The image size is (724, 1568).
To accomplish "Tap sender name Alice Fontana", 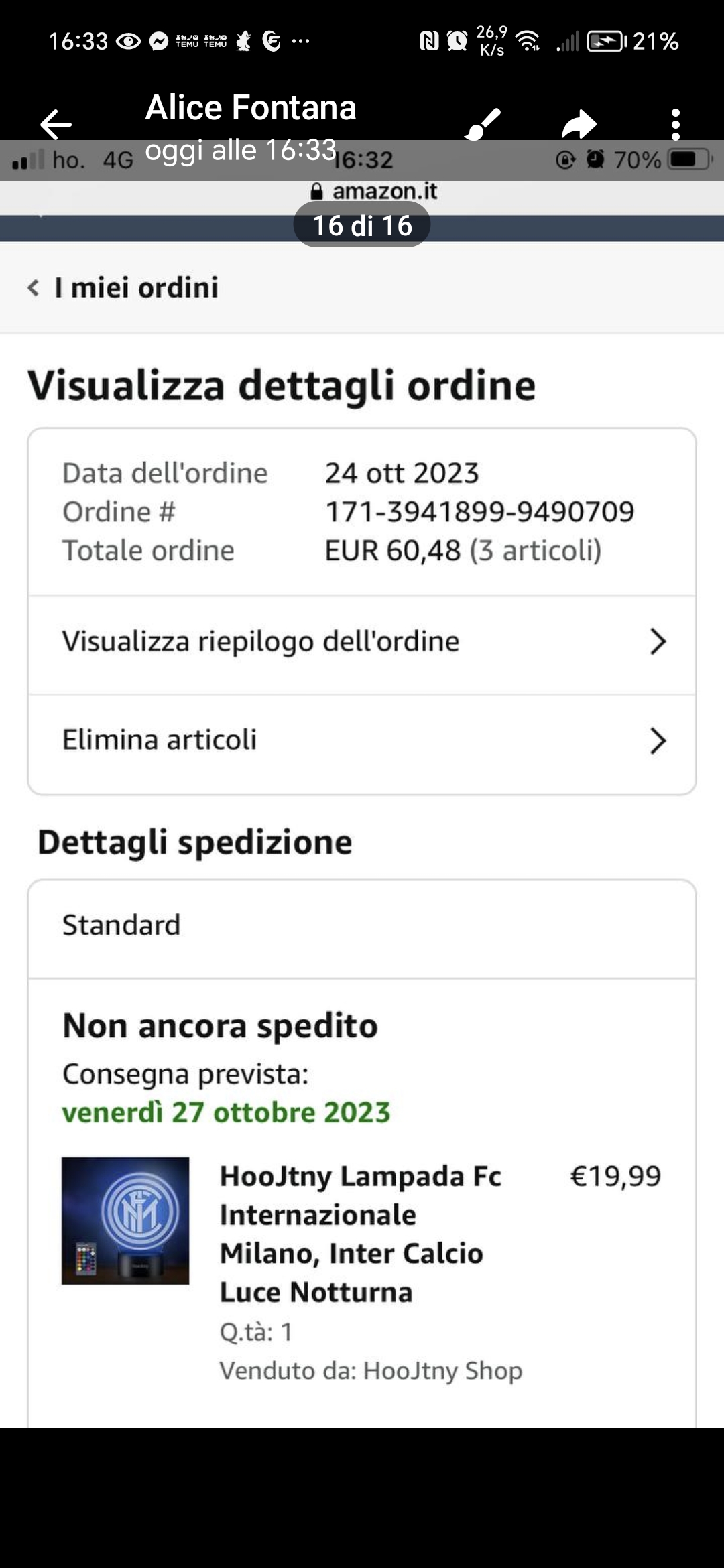I will [x=251, y=108].
